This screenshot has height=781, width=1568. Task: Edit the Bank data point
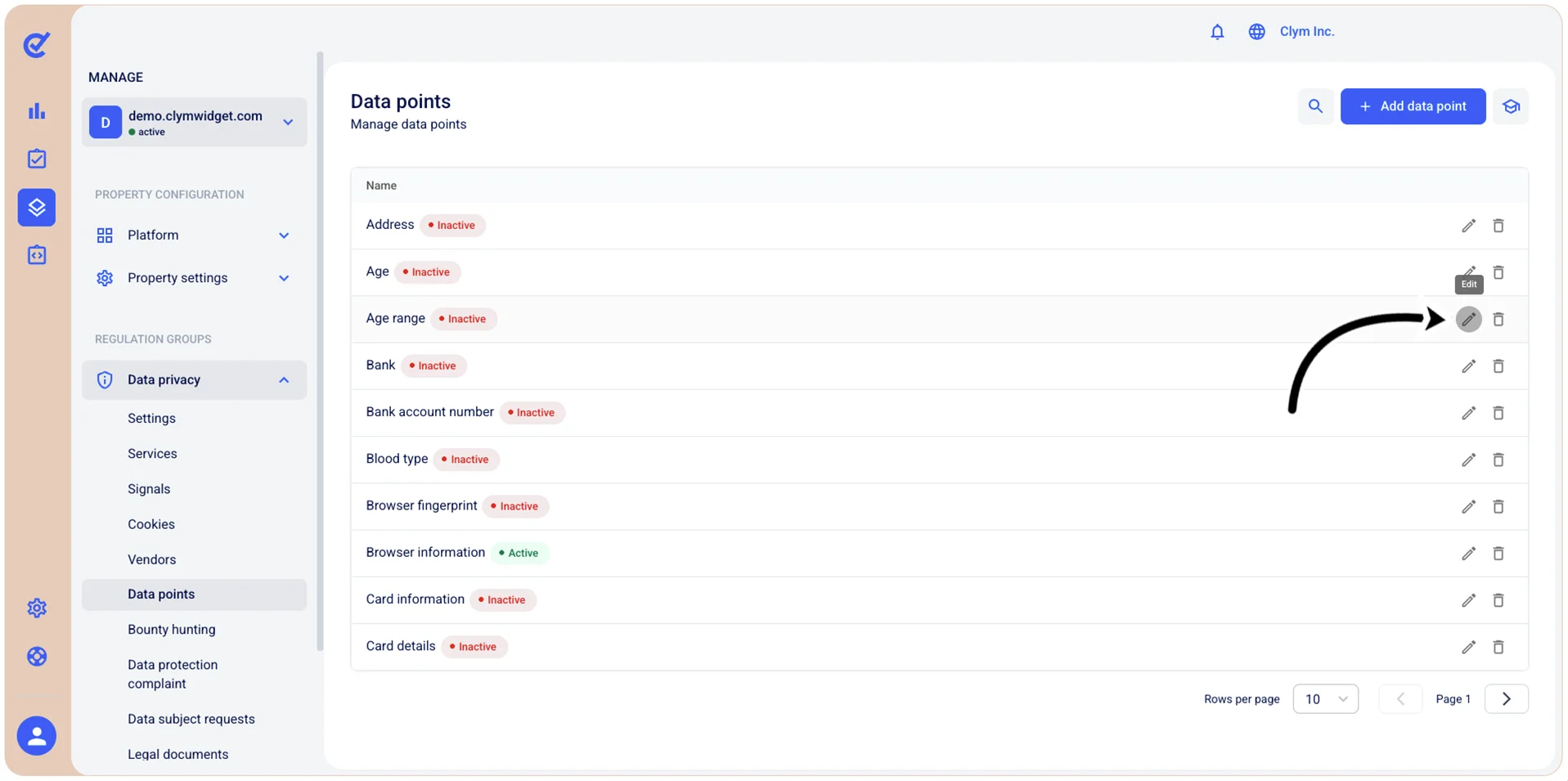coord(1468,366)
